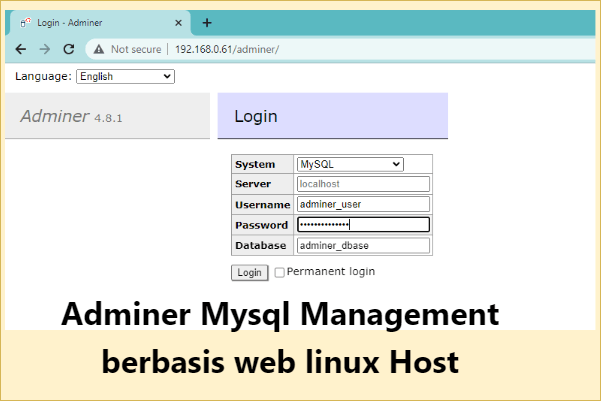Click the 'Not secure' text in address bar
The height and width of the screenshot is (401, 601).
tap(136, 49)
